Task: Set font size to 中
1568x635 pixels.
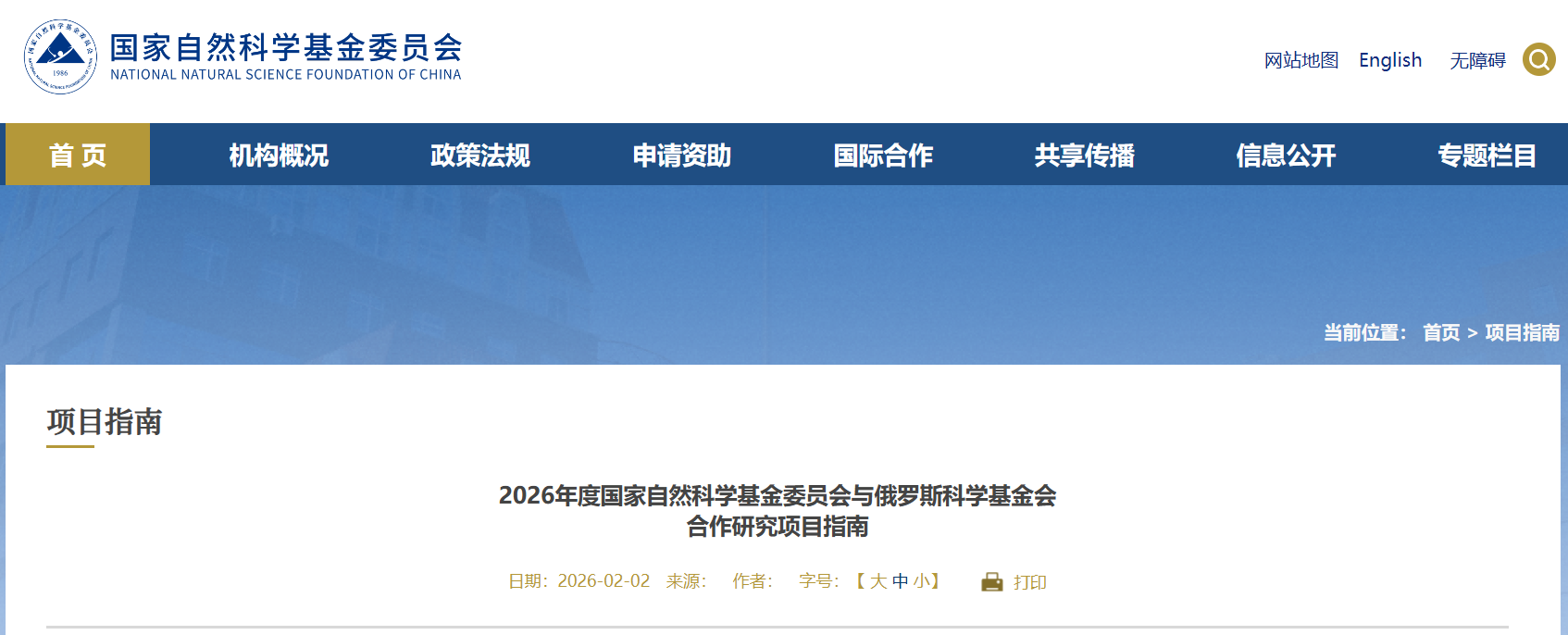Action: point(901,581)
